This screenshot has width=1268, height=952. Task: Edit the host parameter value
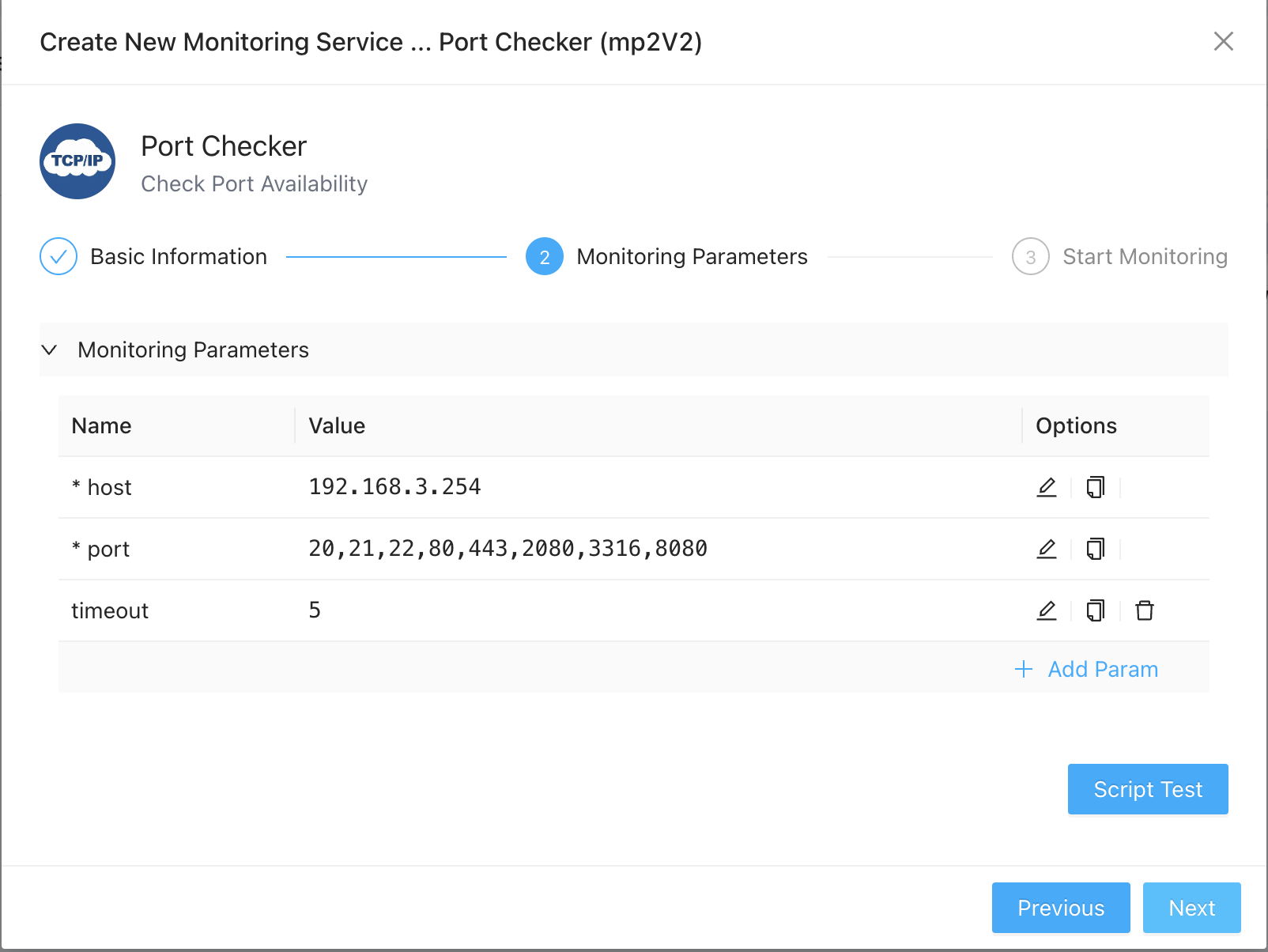coord(1046,487)
